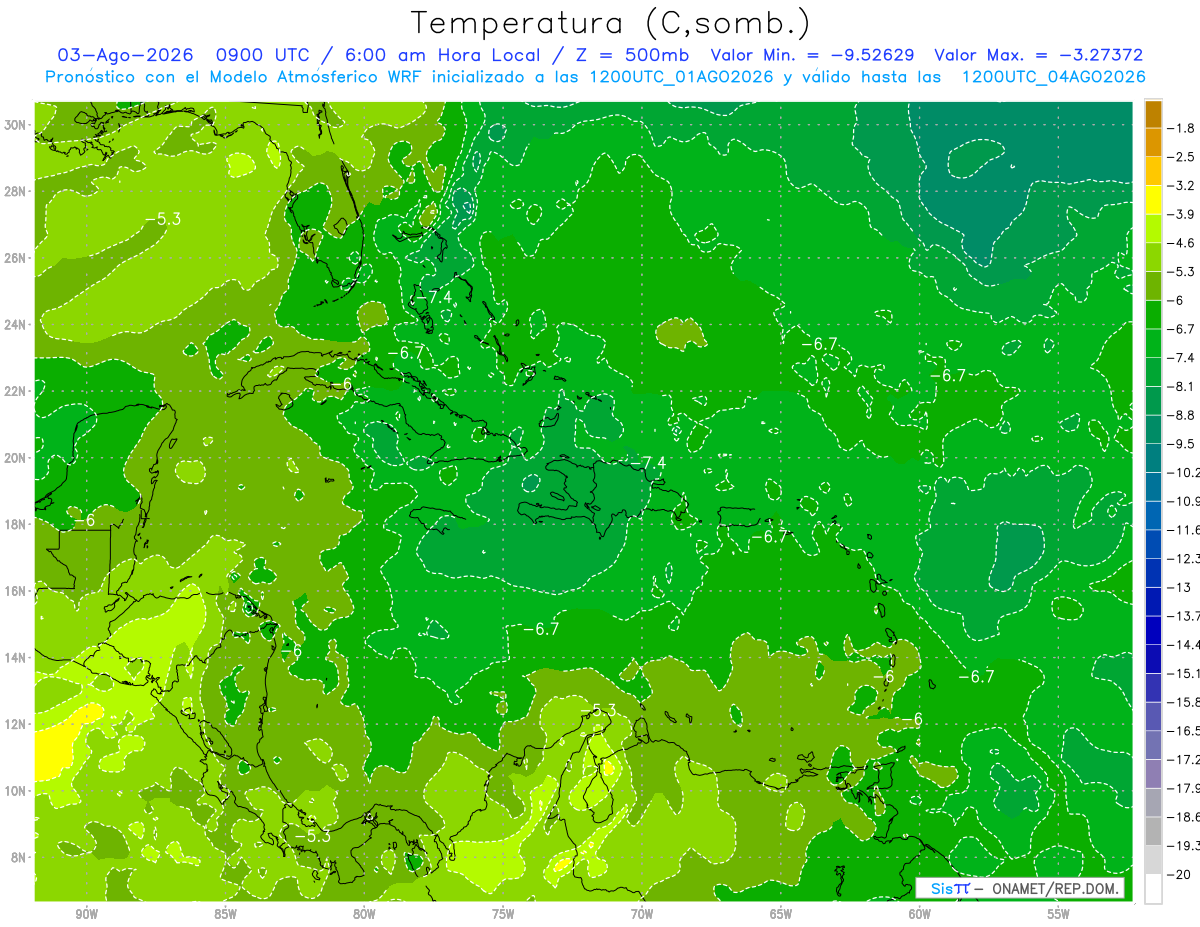Click the -7.4 contour label over the Bahamas
1200x927 pixels.
tap(434, 295)
